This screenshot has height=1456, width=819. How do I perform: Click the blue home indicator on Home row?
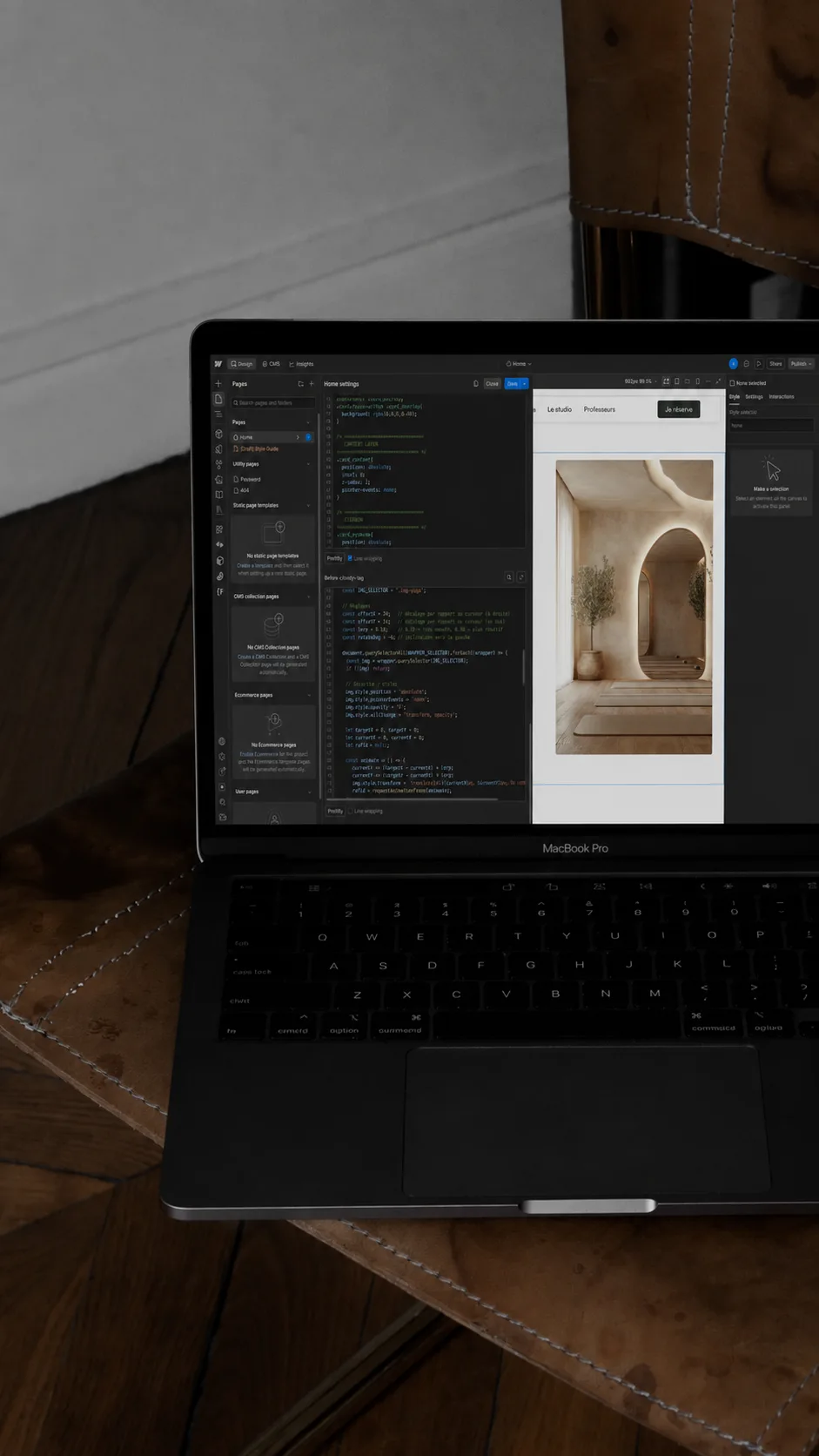(308, 437)
